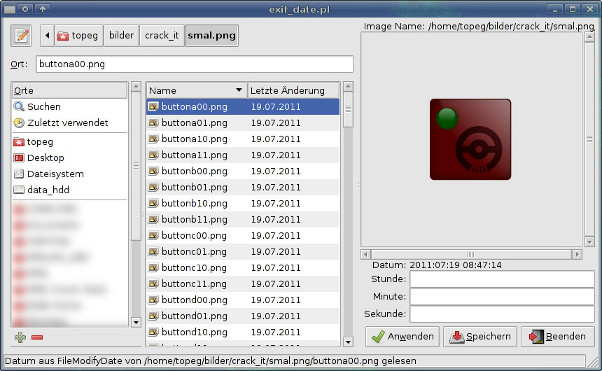
Task: Select topeg home folder in places
Action: tap(69, 142)
